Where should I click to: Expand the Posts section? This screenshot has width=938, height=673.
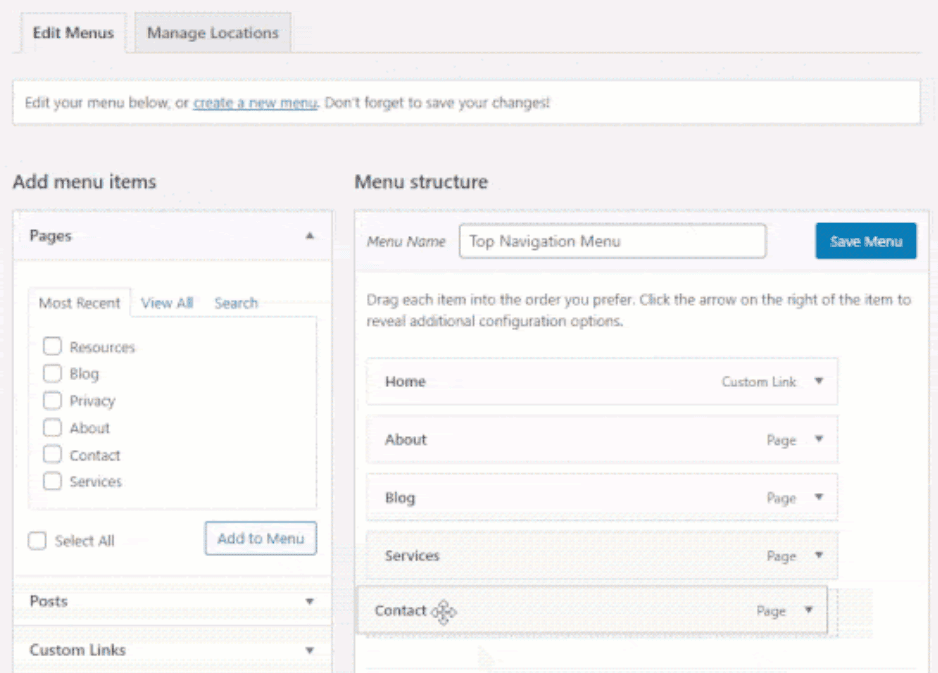point(172,601)
